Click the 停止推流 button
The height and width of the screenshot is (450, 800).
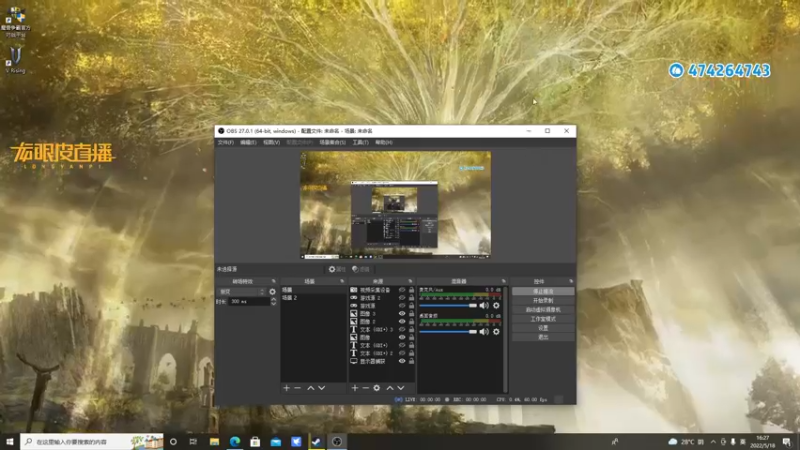[x=543, y=291]
